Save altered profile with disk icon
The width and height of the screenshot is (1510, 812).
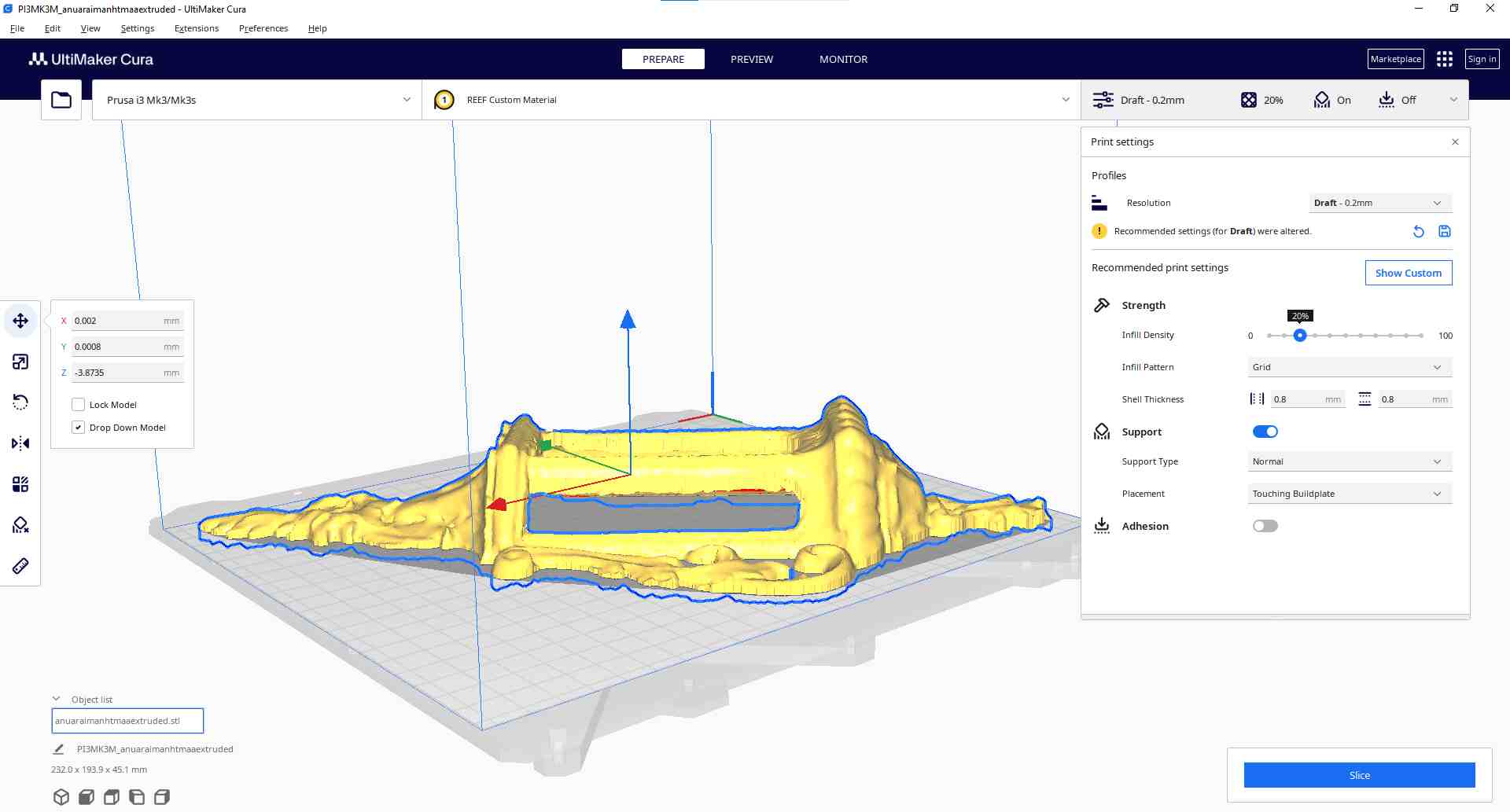pyautogui.click(x=1445, y=231)
